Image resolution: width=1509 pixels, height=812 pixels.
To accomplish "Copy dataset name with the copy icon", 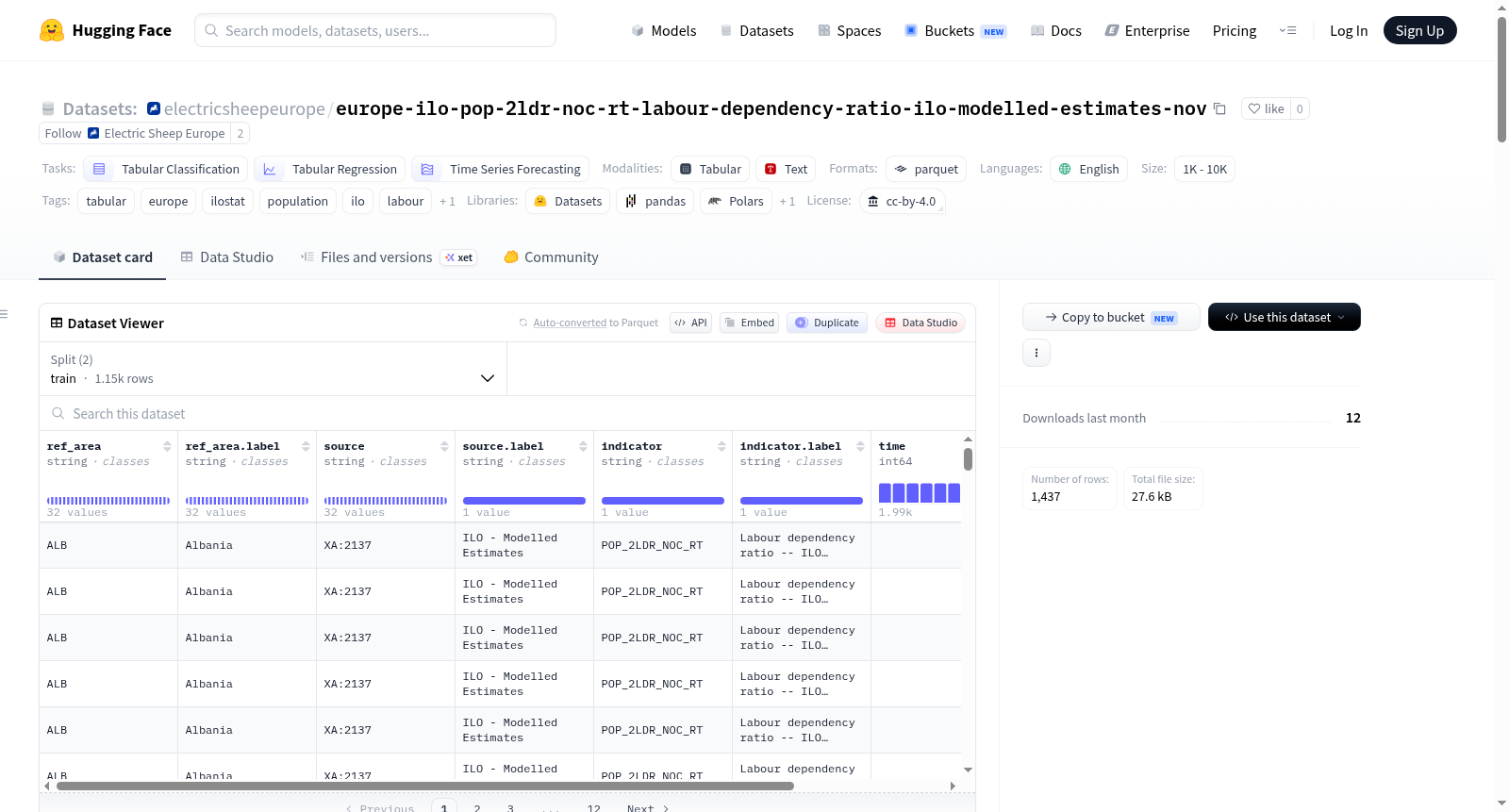I will (1219, 108).
